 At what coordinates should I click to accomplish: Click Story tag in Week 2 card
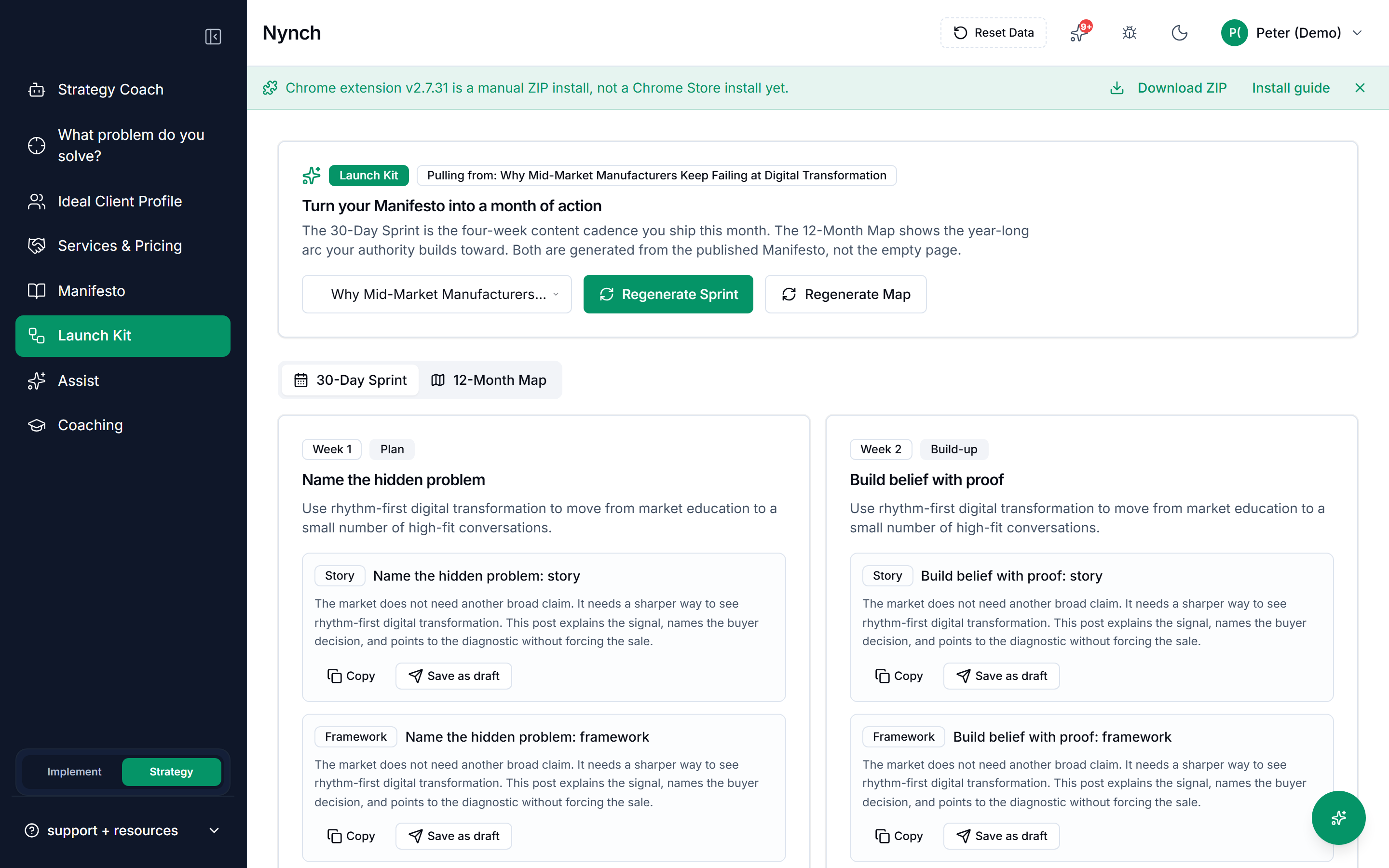tap(887, 576)
